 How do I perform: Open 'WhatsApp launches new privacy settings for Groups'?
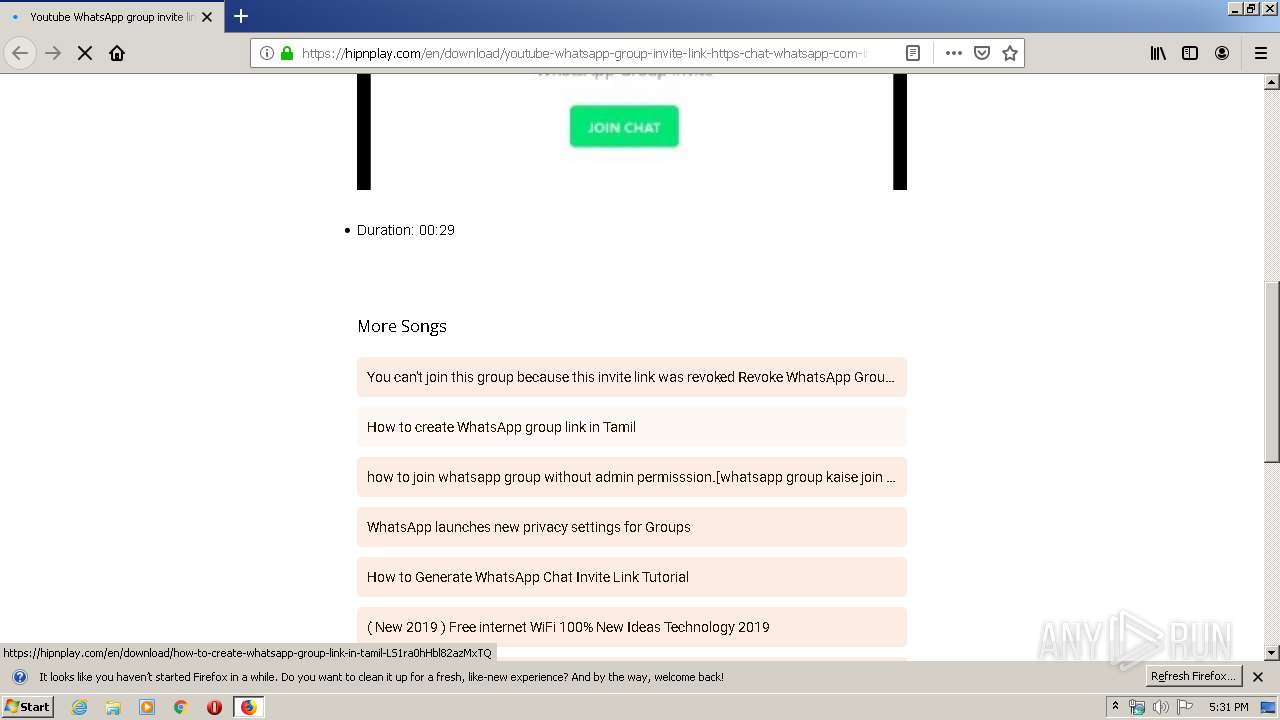632,527
